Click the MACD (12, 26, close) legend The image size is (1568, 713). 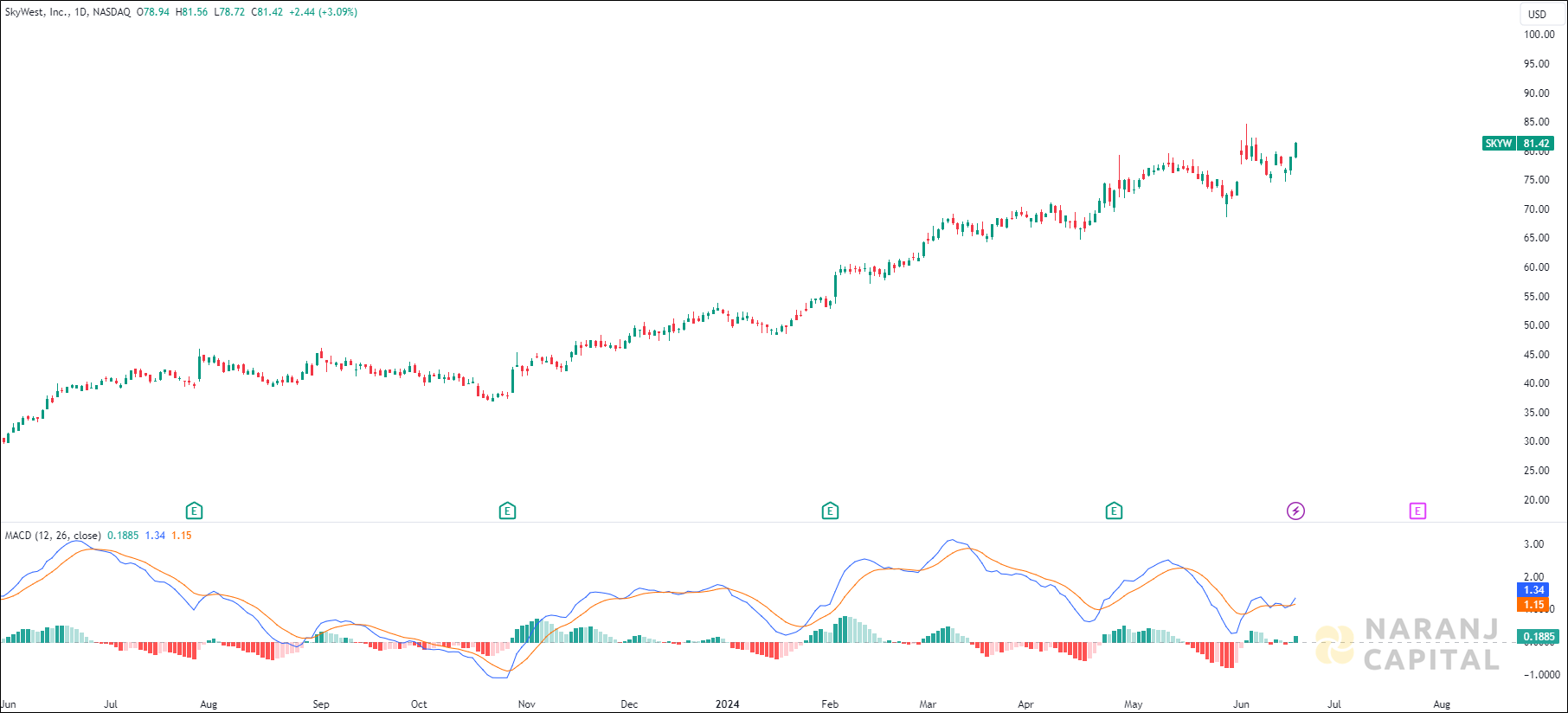[x=53, y=536]
